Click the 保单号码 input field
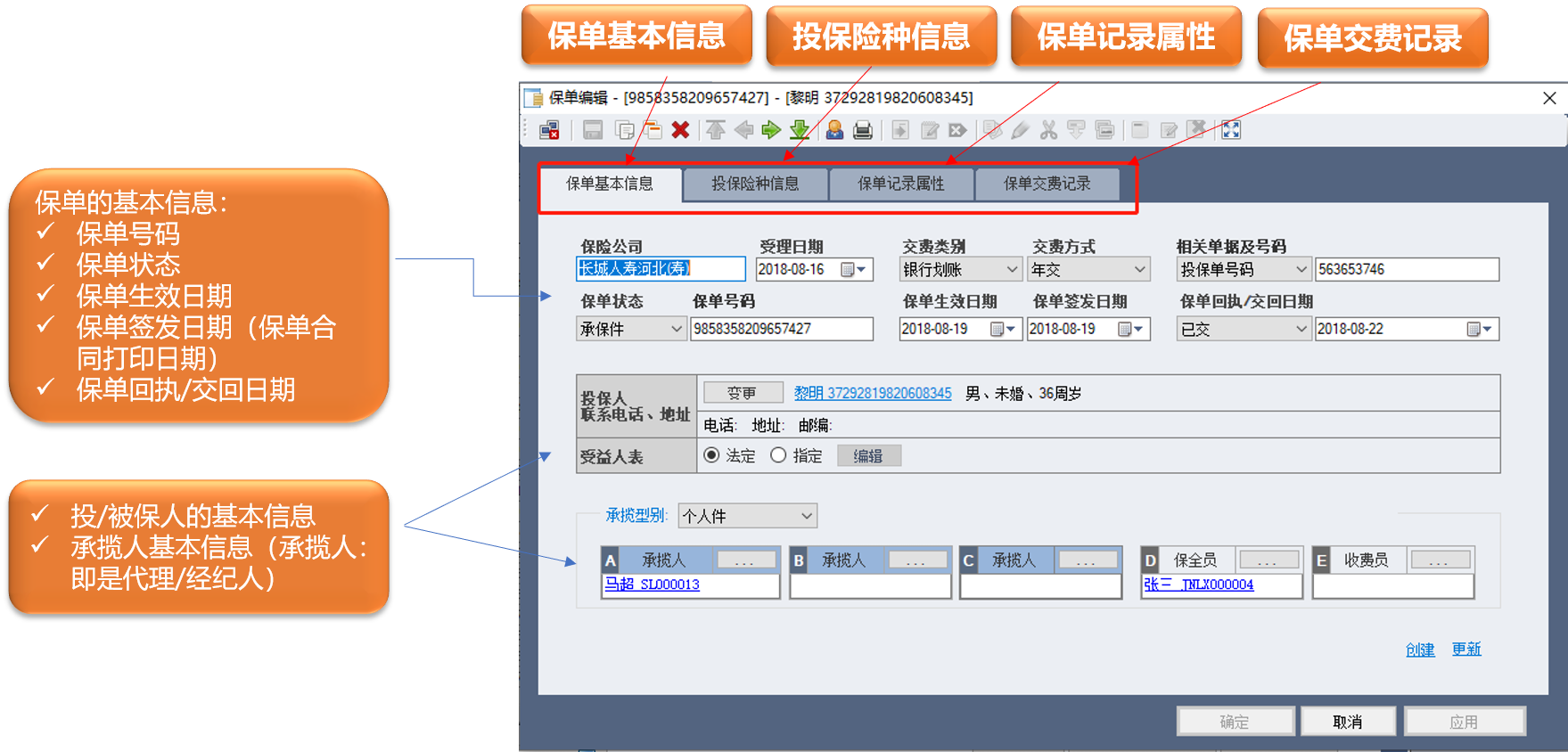 coord(781,329)
